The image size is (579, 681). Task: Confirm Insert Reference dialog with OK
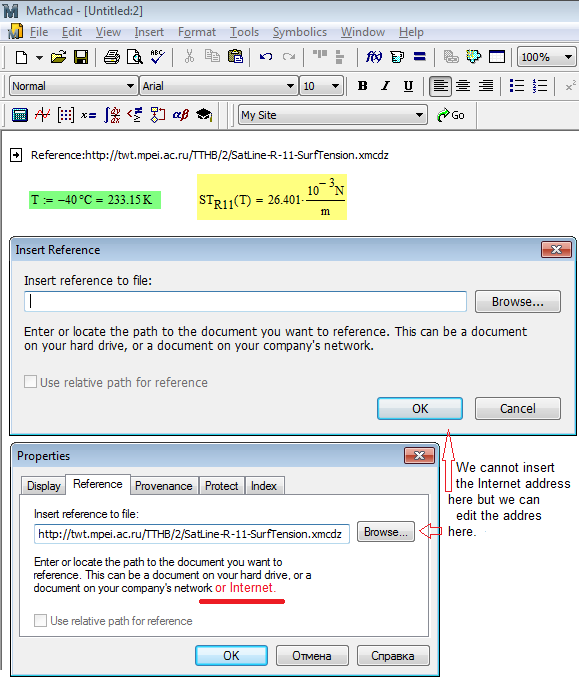point(420,408)
